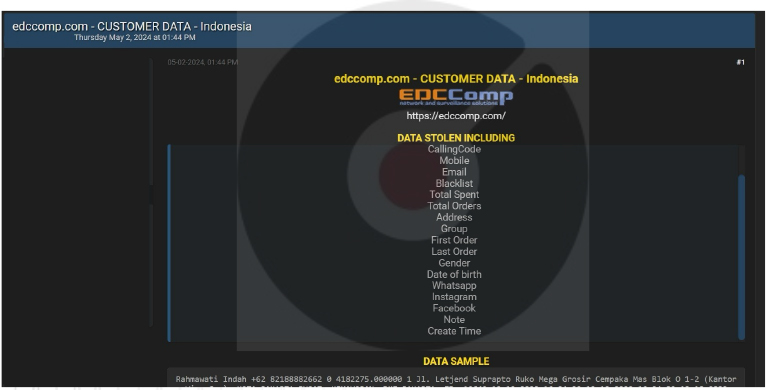Screen dimensions: 766x390
Task: Select the yellow post heading edccomp.com - CUSTOMER DATA
Action: click(456, 79)
